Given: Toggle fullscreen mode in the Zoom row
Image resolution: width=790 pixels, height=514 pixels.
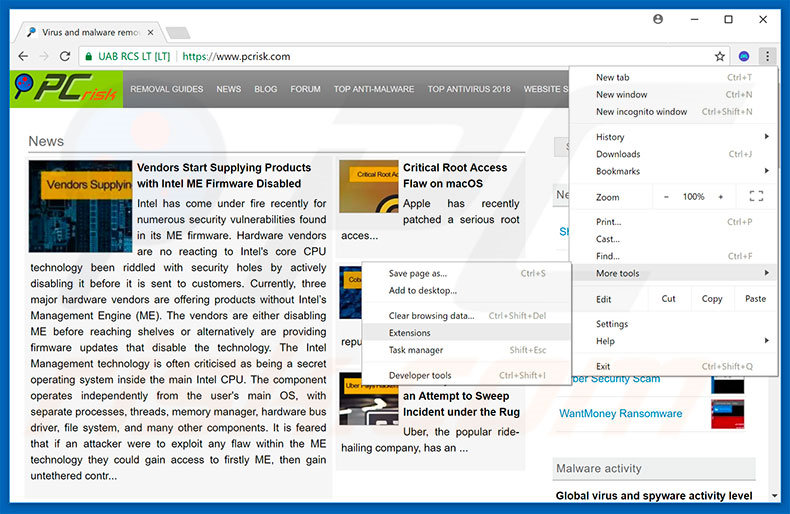Looking at the screenshot, I should click(756, 197).
